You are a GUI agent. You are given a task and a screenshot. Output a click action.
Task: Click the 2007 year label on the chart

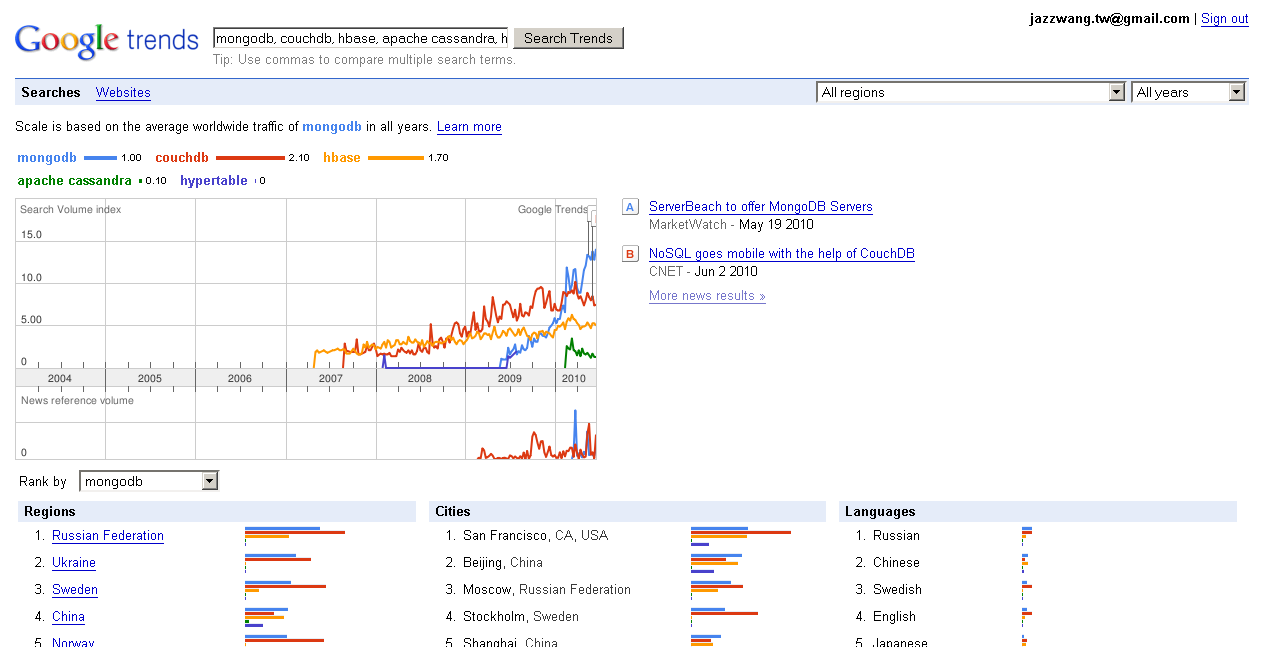330,379
